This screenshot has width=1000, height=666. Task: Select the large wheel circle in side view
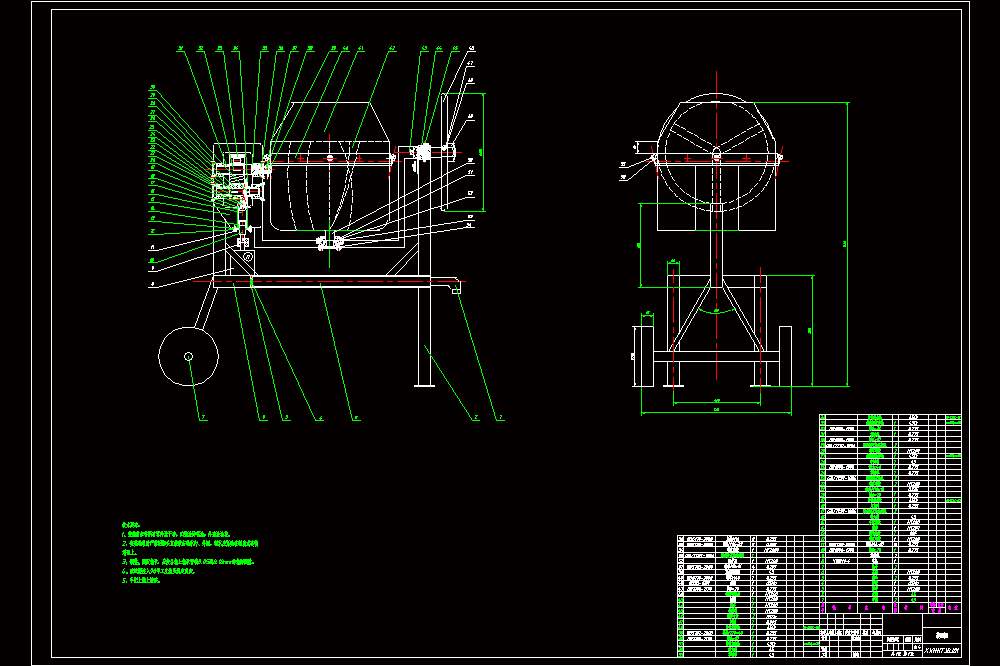188,357
